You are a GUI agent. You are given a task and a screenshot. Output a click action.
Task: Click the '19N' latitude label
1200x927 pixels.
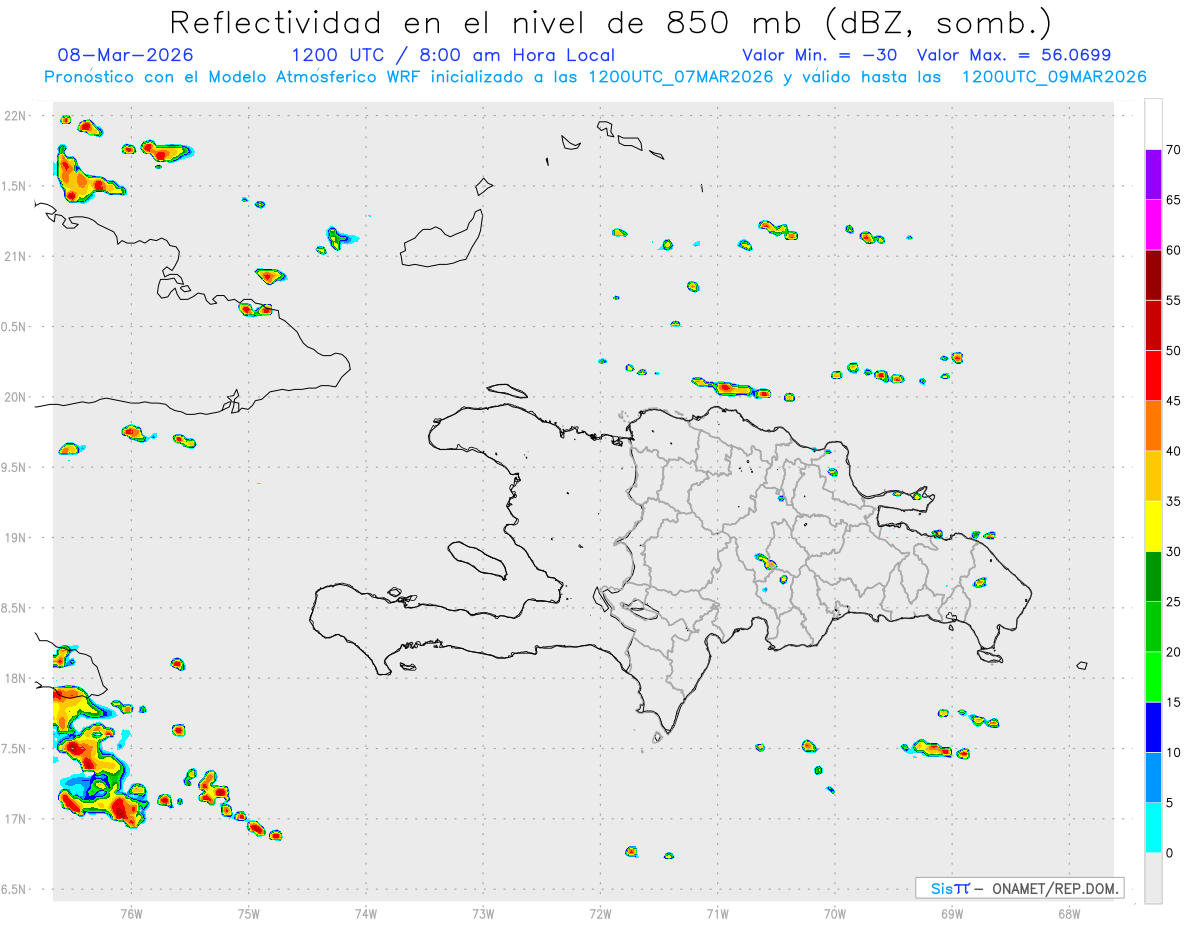point(17,538)
